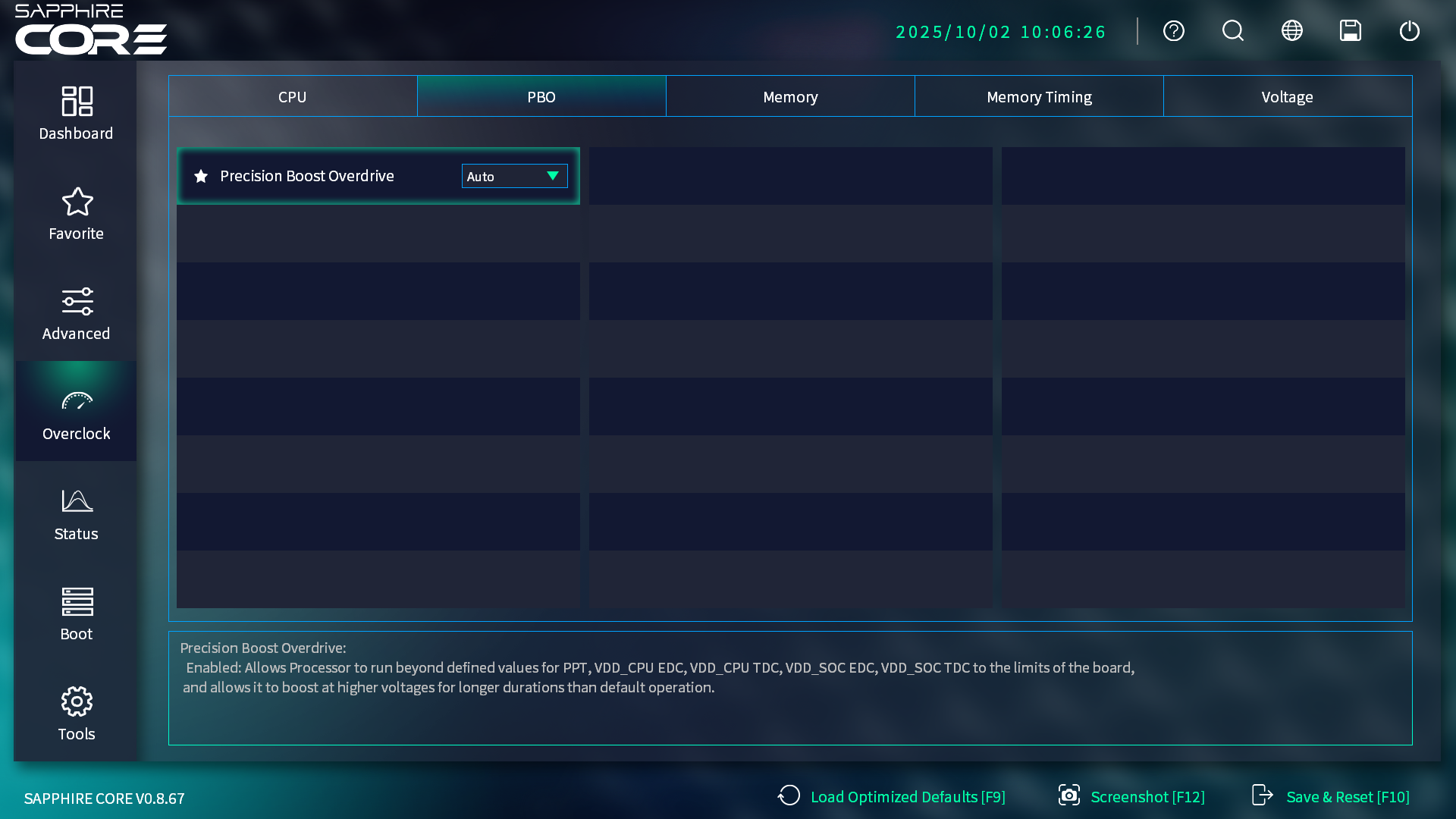Click Save & Reset [F10]
Viewport: 1456px width, 819px height.
tap(1331, 796)
